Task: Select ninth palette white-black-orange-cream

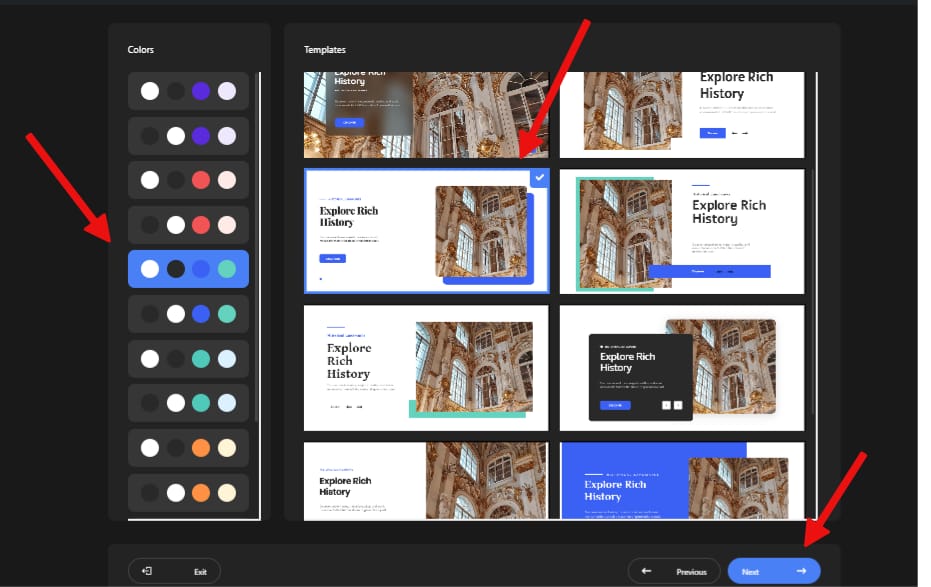Action: click(x=188, y=448)
